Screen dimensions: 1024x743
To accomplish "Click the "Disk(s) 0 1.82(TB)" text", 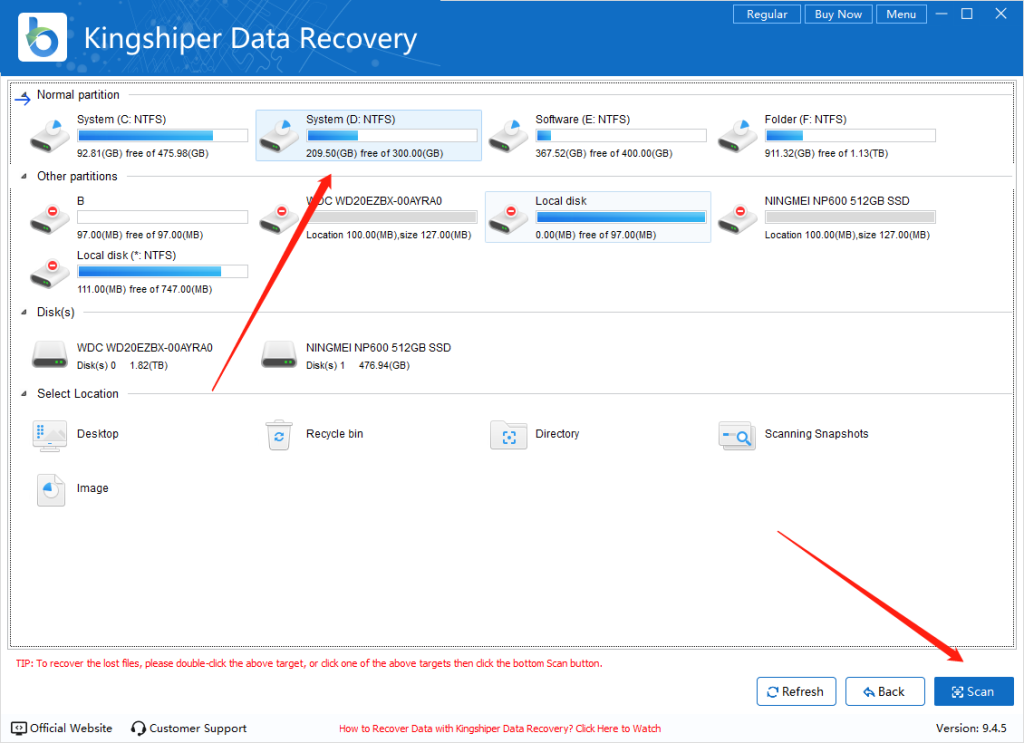I will [x=122, y=366].
